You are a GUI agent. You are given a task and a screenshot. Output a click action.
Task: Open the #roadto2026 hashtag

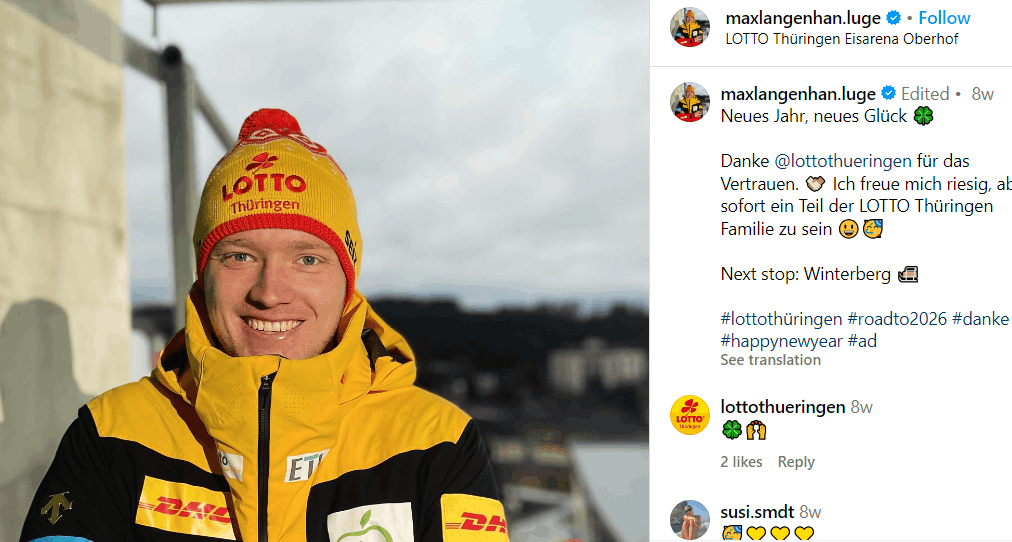(x=897, y=319)
